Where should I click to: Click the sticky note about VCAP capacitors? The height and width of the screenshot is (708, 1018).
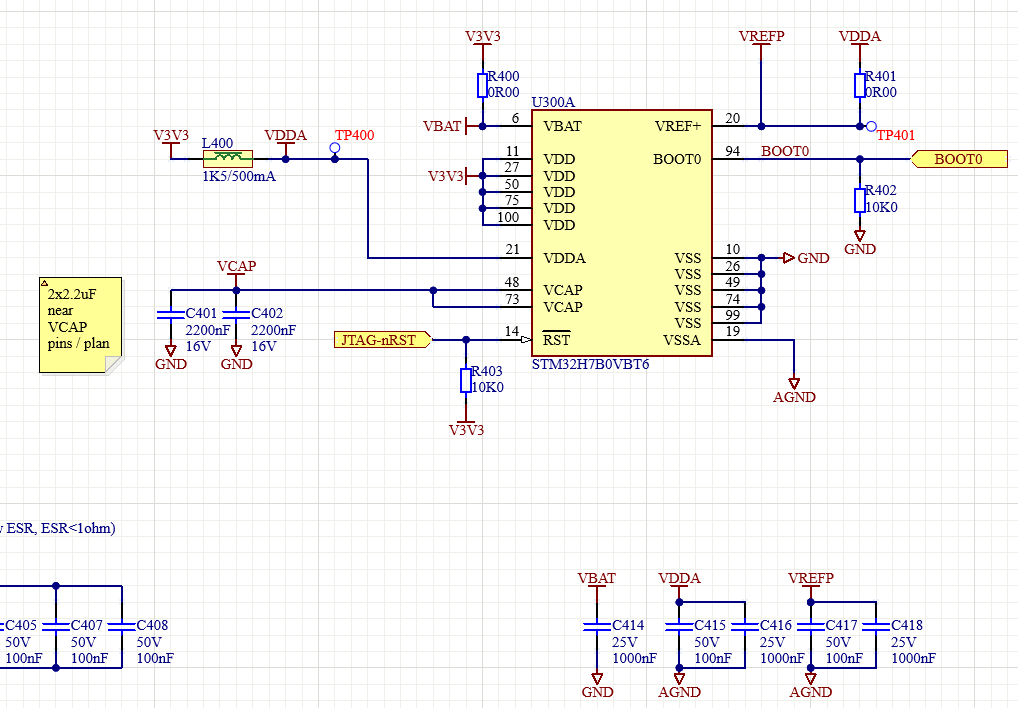tap(78, 323)
